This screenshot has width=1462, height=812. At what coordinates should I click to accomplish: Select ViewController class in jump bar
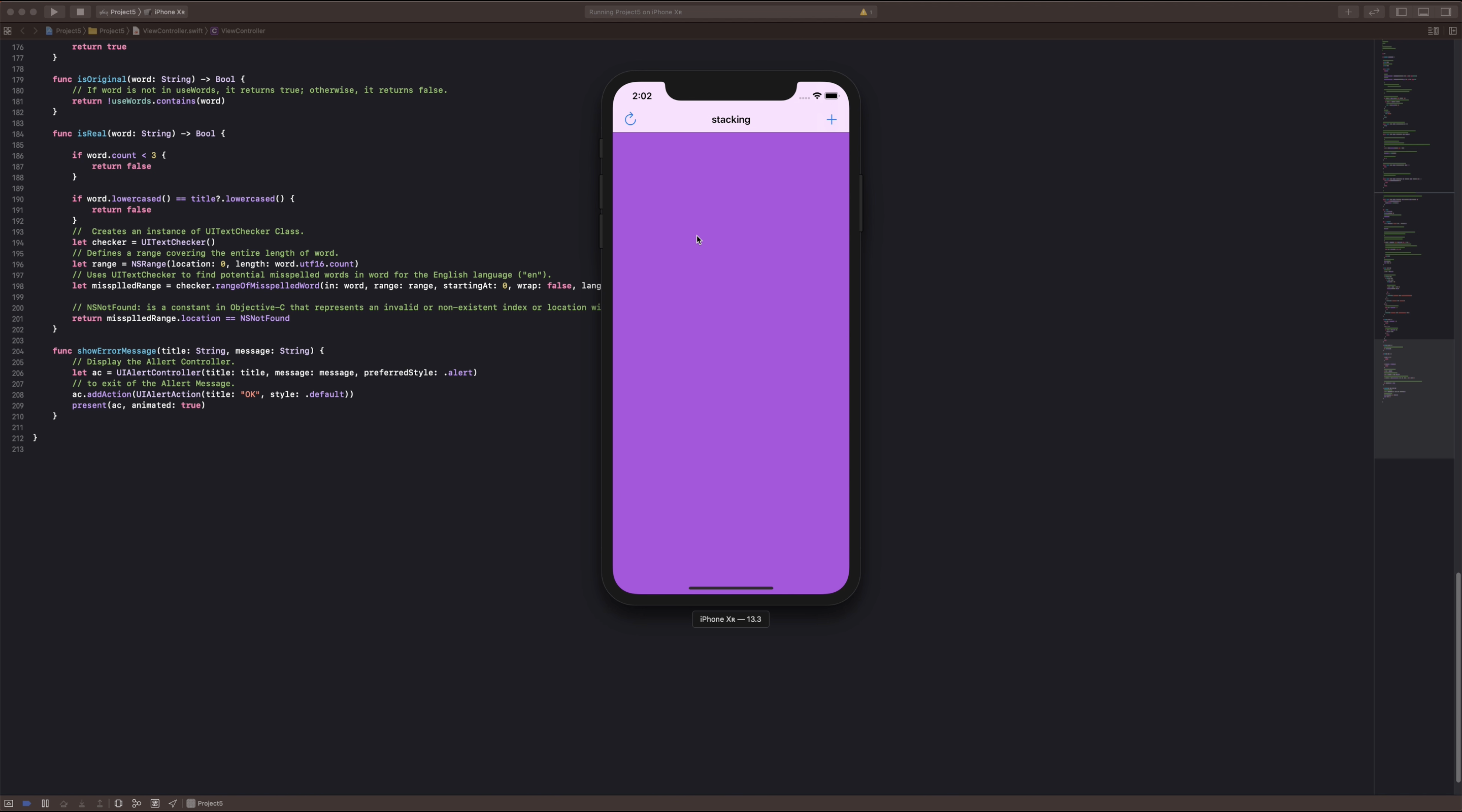(x=242, y=30)
